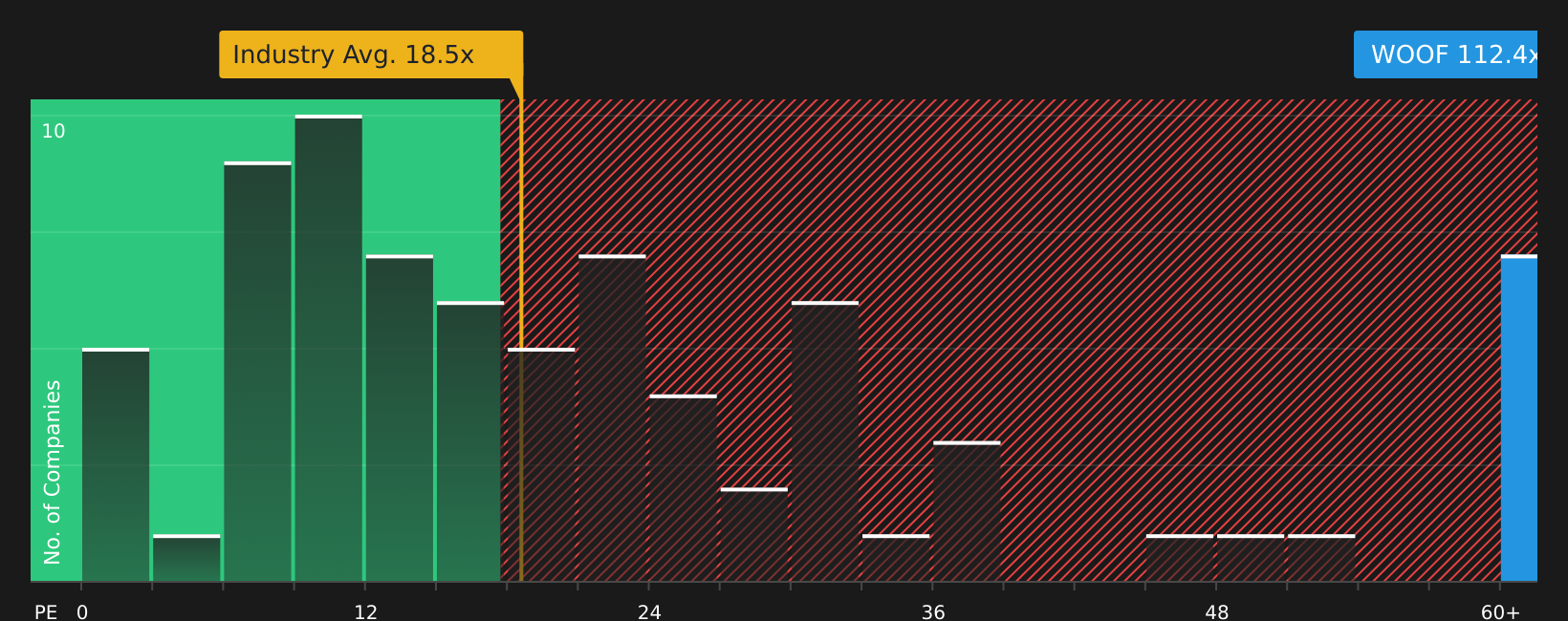Click the tallest histogram bar reaching 10
Screen dimensions: 1568x621
328,349
